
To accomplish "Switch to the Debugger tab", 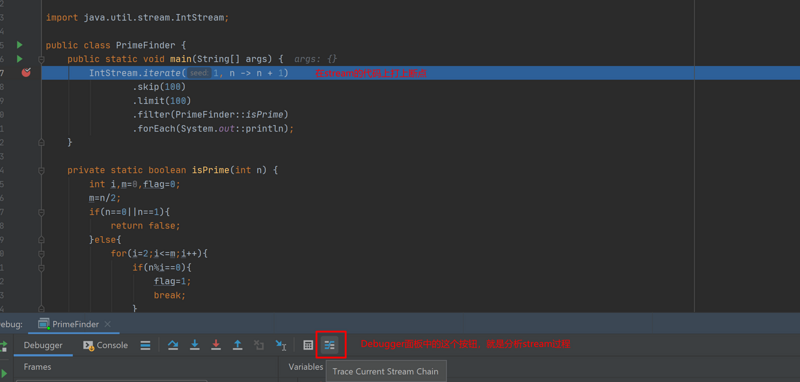I will click(x=43, y=345).
